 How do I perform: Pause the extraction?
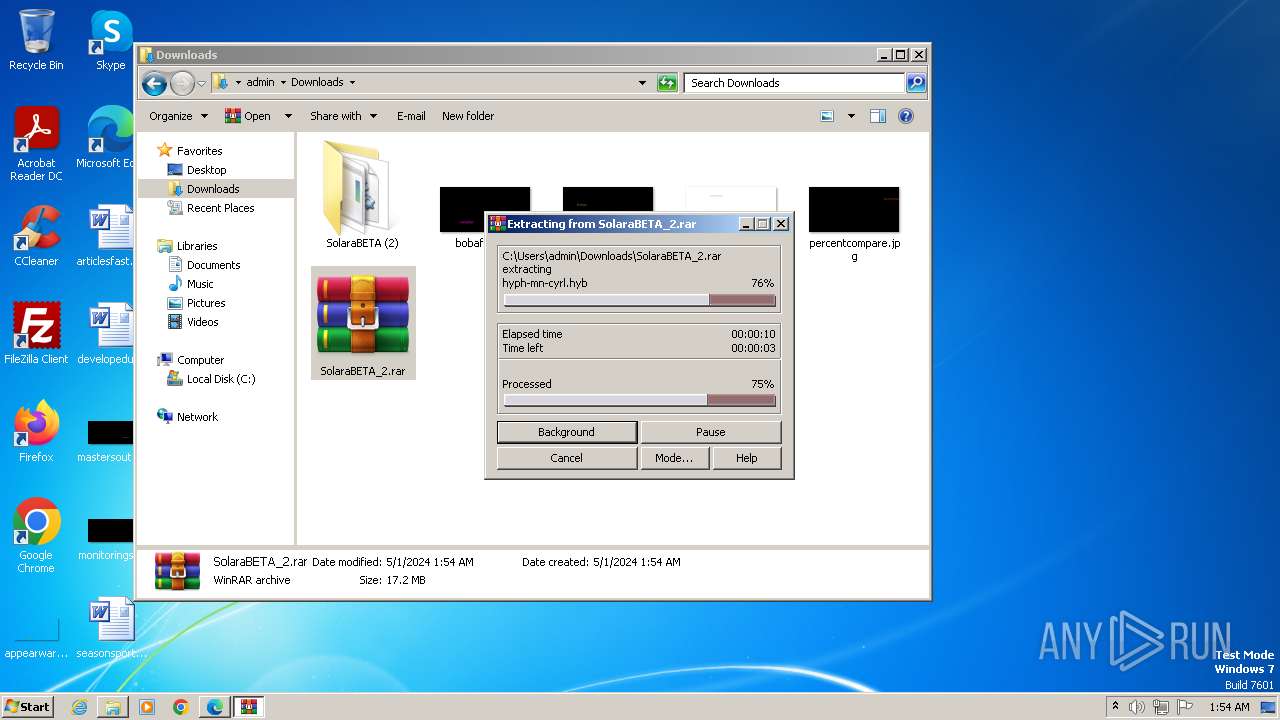click(x=711, y=432)
